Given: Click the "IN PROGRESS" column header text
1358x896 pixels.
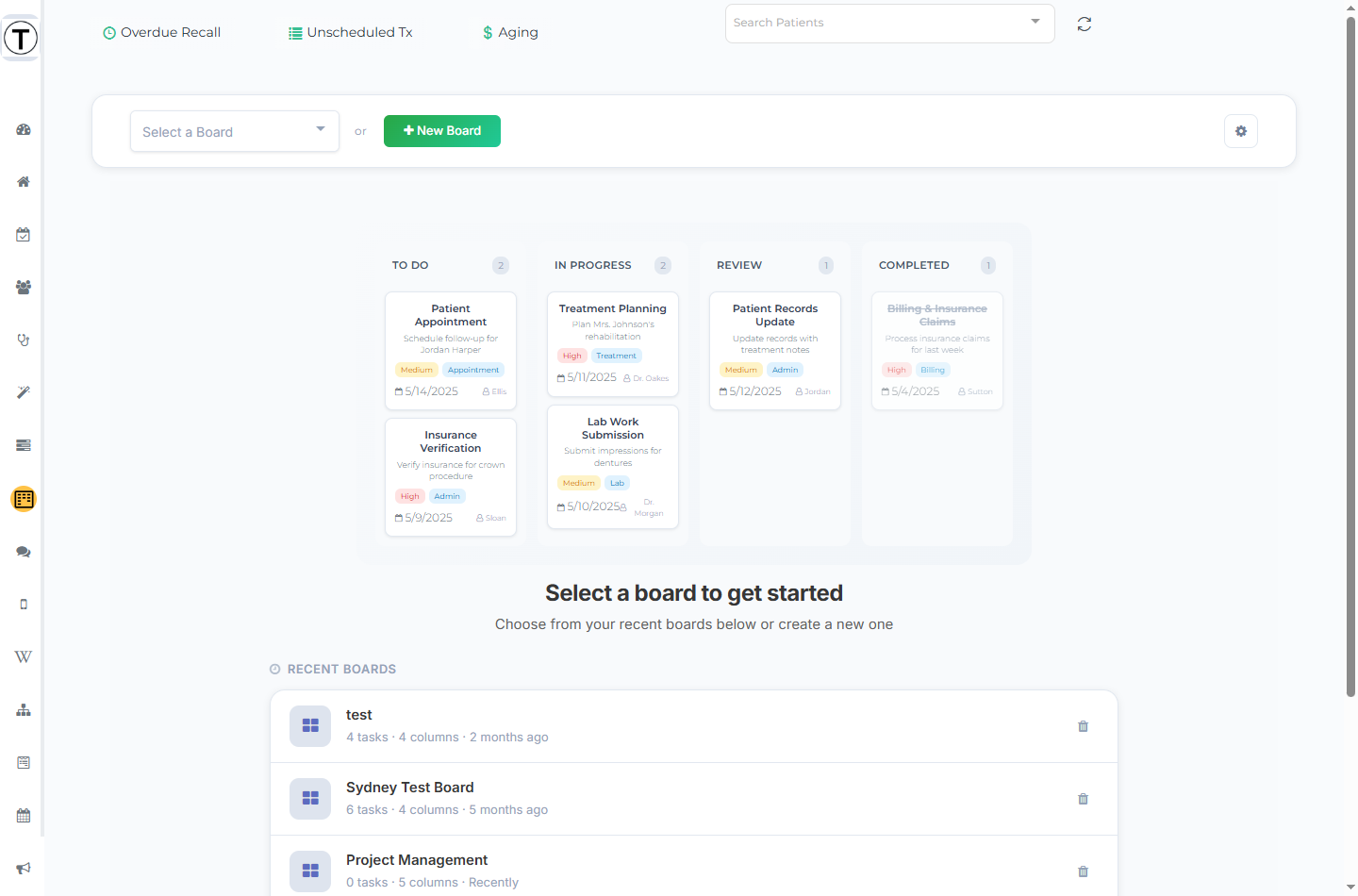Looking at the screenshot, I should click(x=593, y=265).
